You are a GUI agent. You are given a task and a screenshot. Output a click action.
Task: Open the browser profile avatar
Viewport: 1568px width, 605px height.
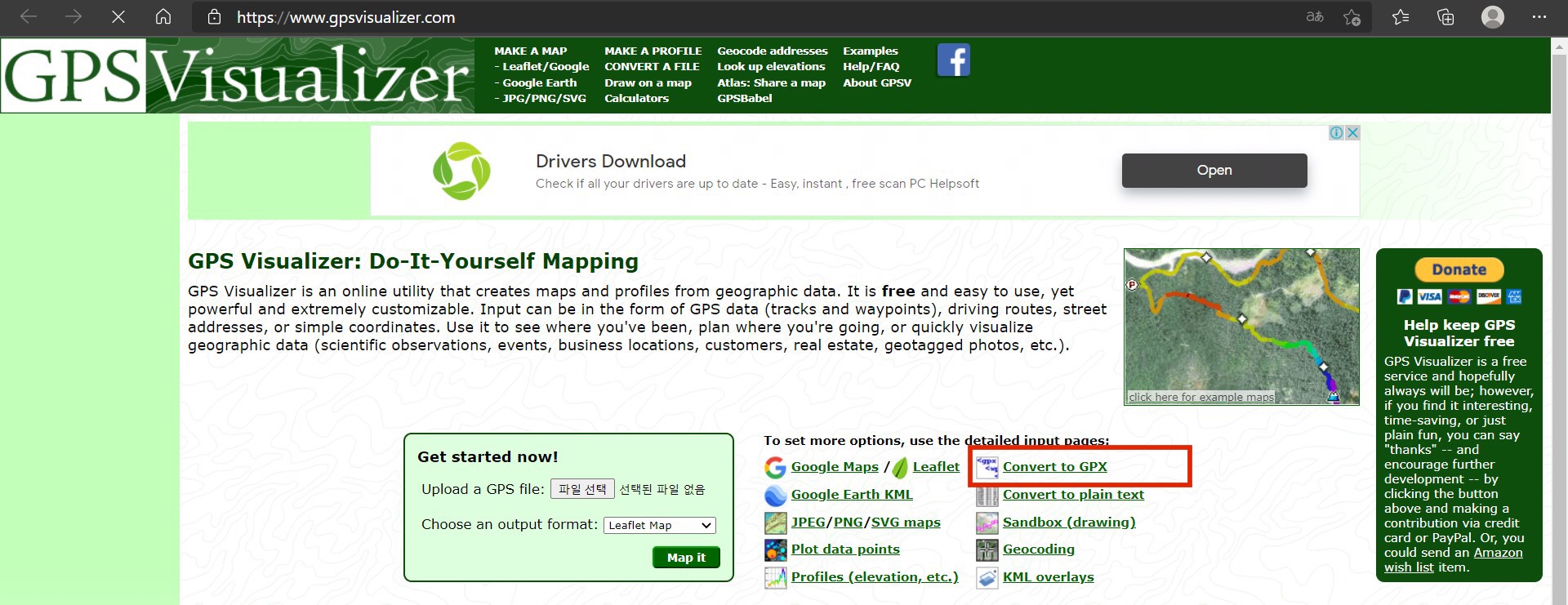click(x=1493, y=17)
